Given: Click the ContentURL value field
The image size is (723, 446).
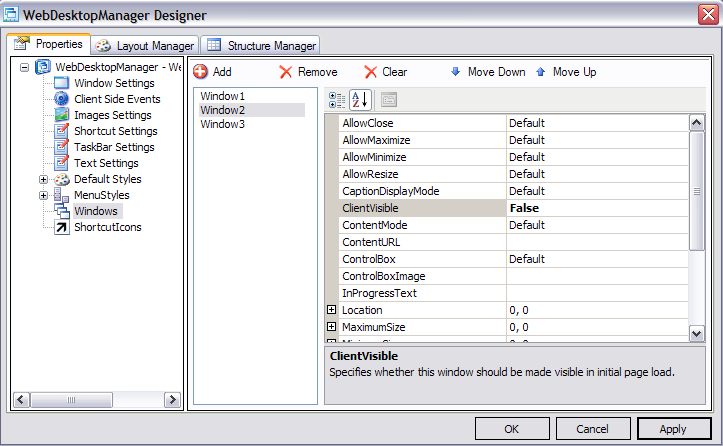Looking at the screenshot, I should click(x=596, y=242).
